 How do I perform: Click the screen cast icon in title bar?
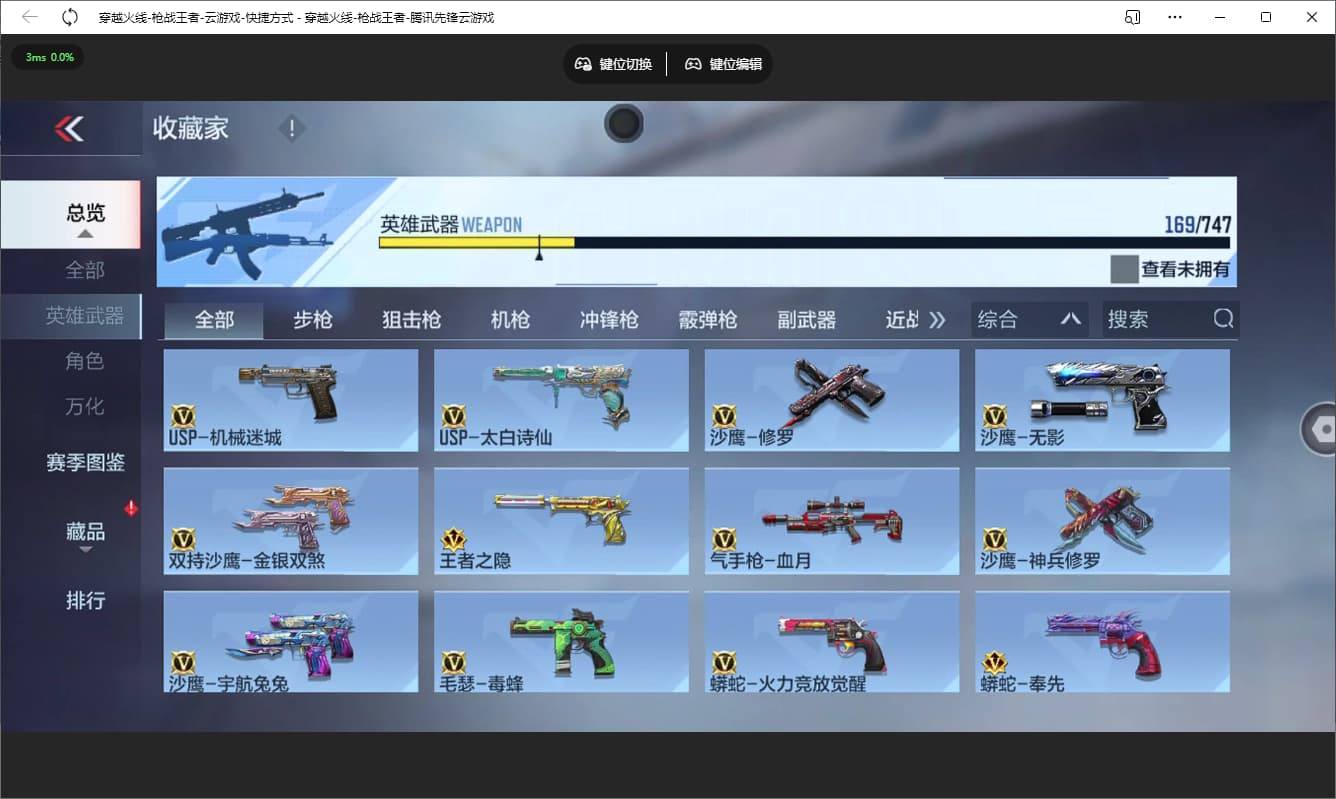[x=1131, y=17]
